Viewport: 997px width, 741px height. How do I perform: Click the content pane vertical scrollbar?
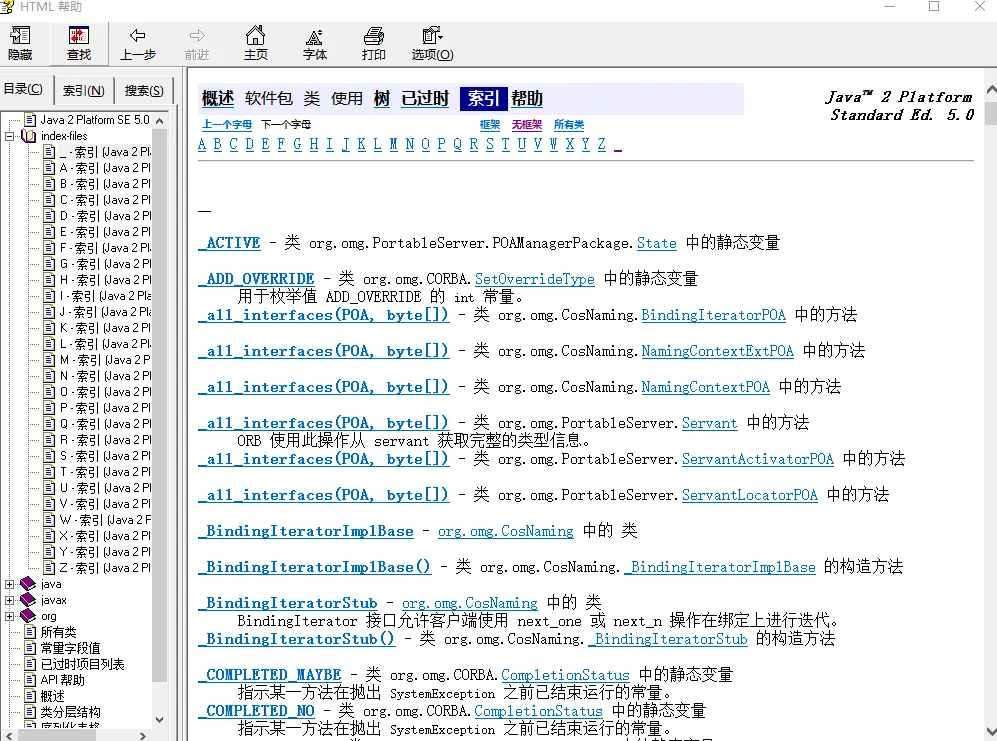[x=989, y=400]
